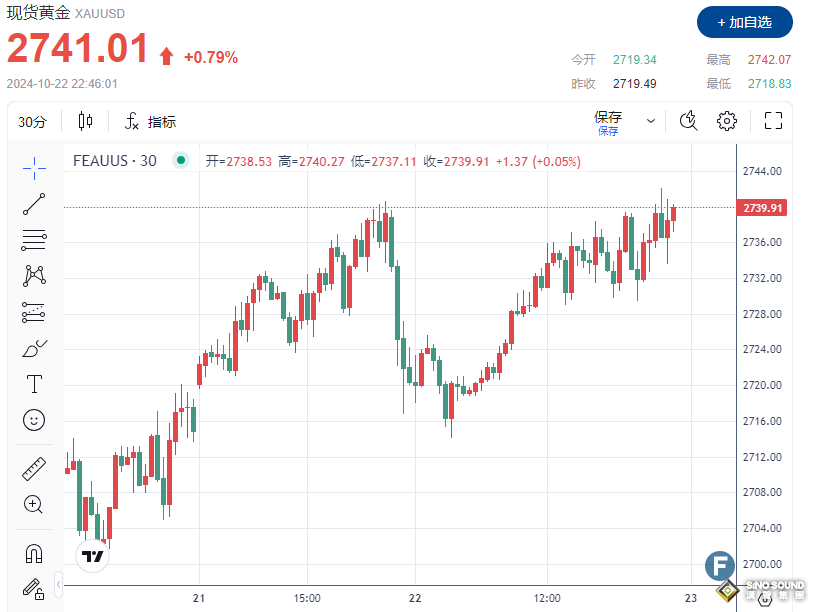Viewport: 814px width, 612px height.
Task: Open chart settings with the gear icon
Action: [x=727, y=121]
